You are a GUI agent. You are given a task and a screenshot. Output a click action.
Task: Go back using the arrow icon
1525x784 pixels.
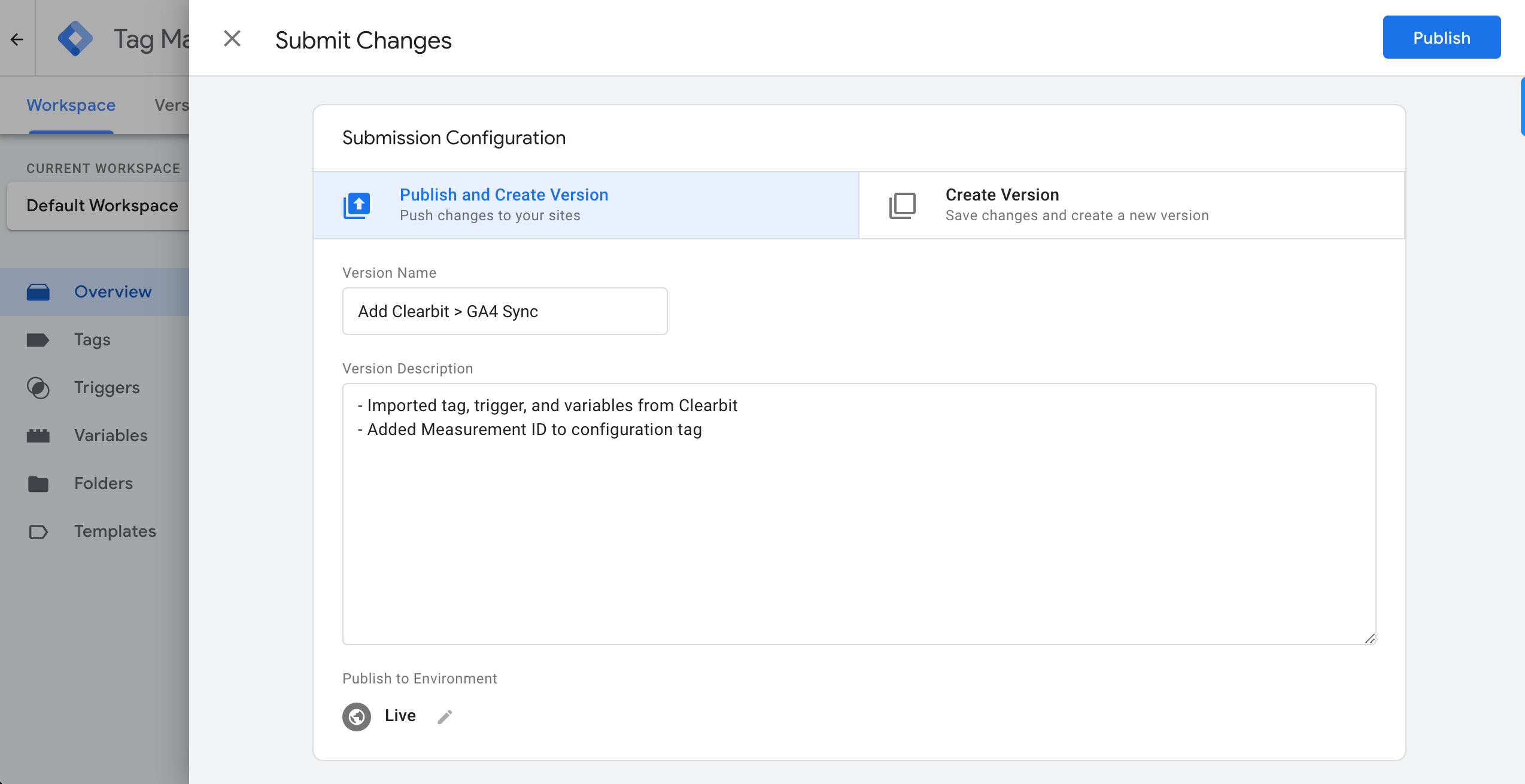pyautogui.click(x=17, y=39)
